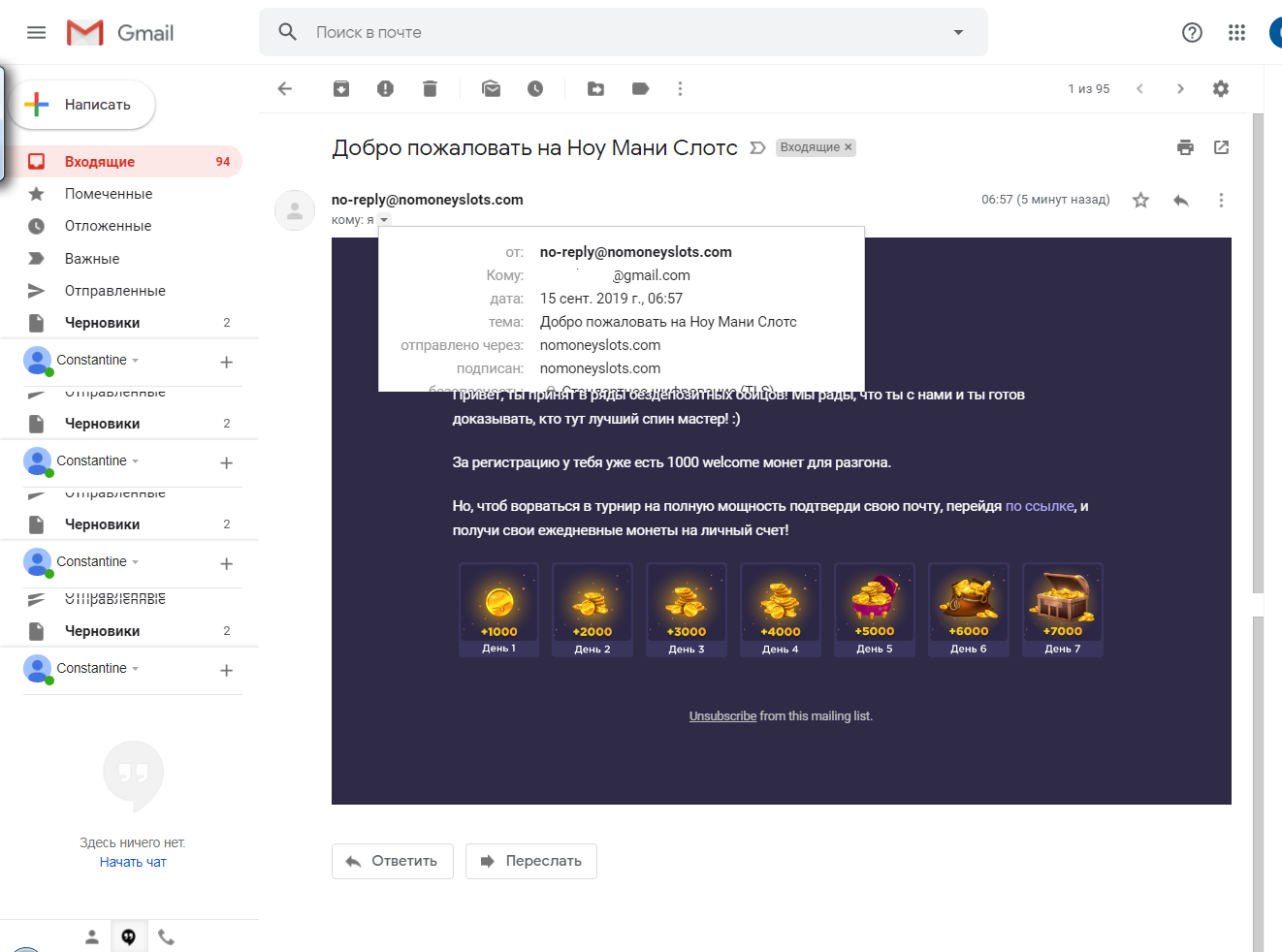Click the Unsubscribe link

tap(722, 716)
